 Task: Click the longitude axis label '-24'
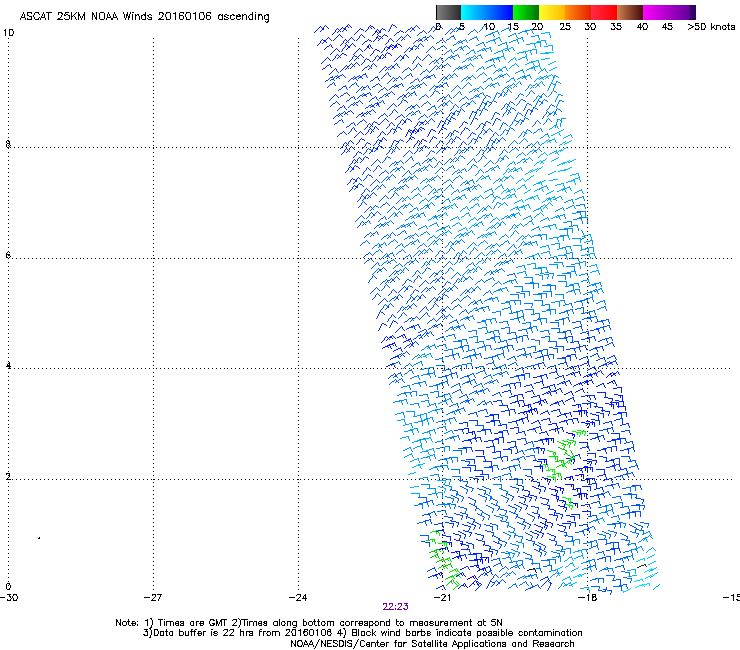[298, 597]
